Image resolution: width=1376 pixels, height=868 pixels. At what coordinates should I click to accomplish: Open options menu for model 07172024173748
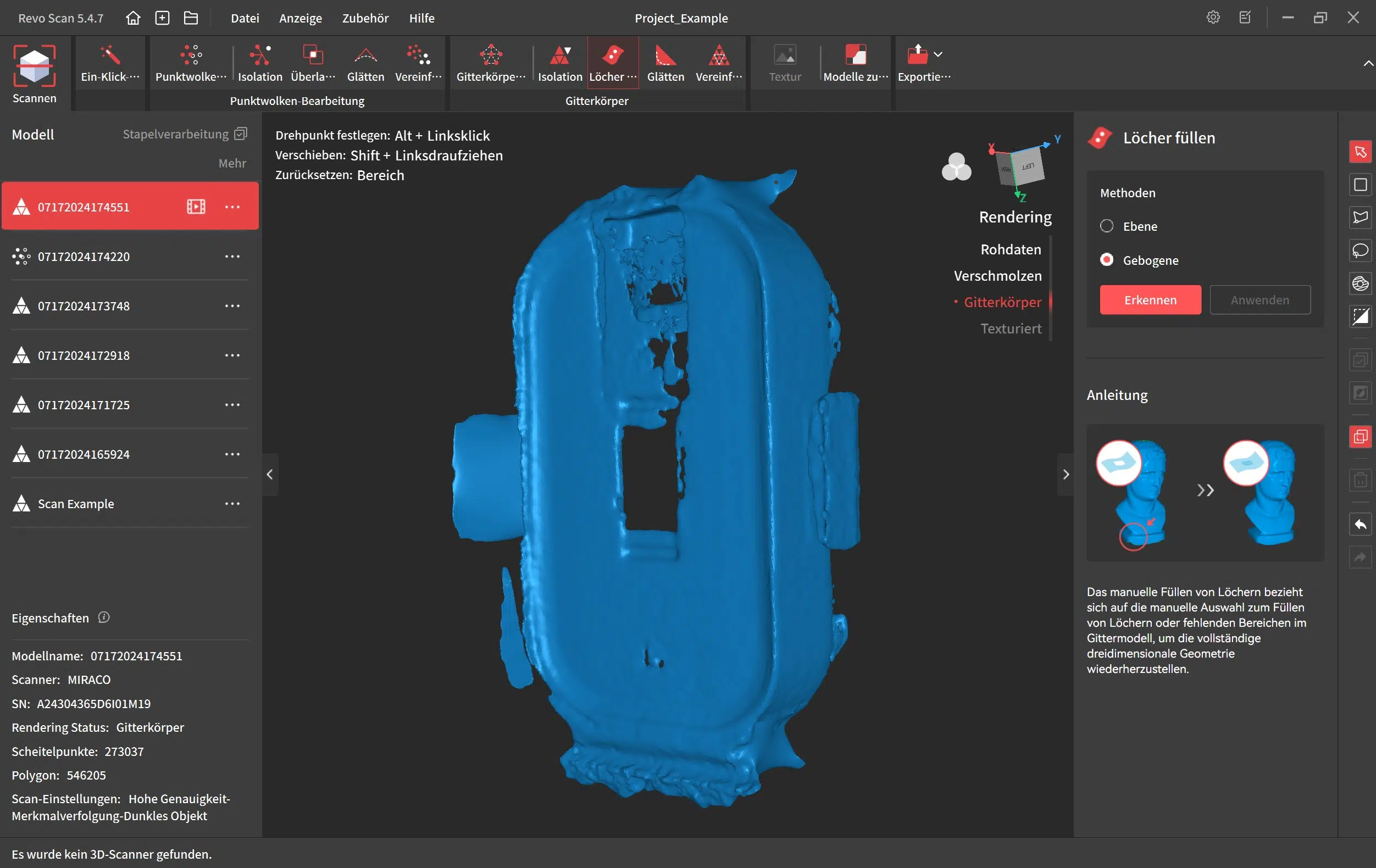click(232, 305)
